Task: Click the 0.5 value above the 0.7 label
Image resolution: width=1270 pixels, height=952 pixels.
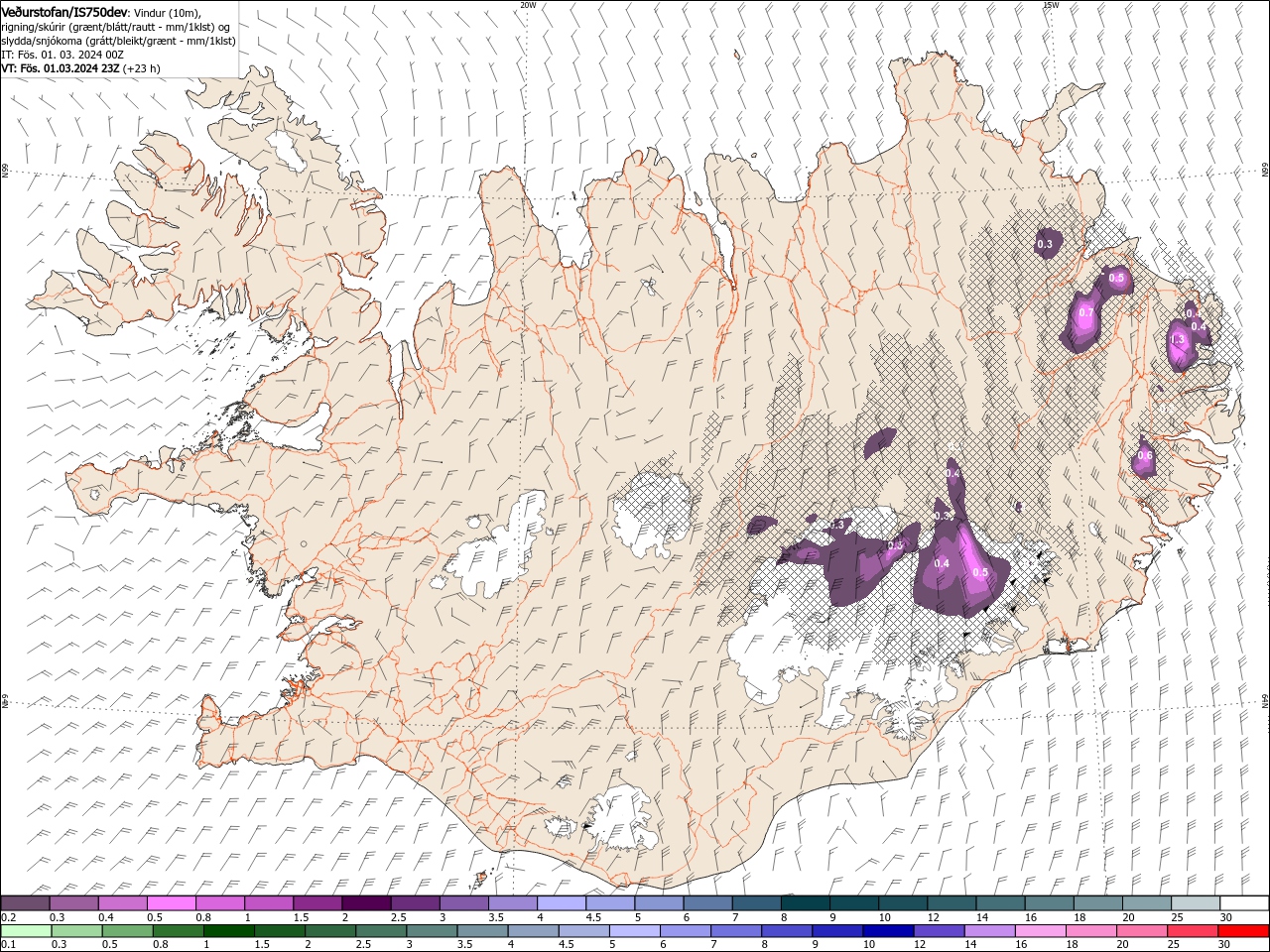Action: (1116, 279)
